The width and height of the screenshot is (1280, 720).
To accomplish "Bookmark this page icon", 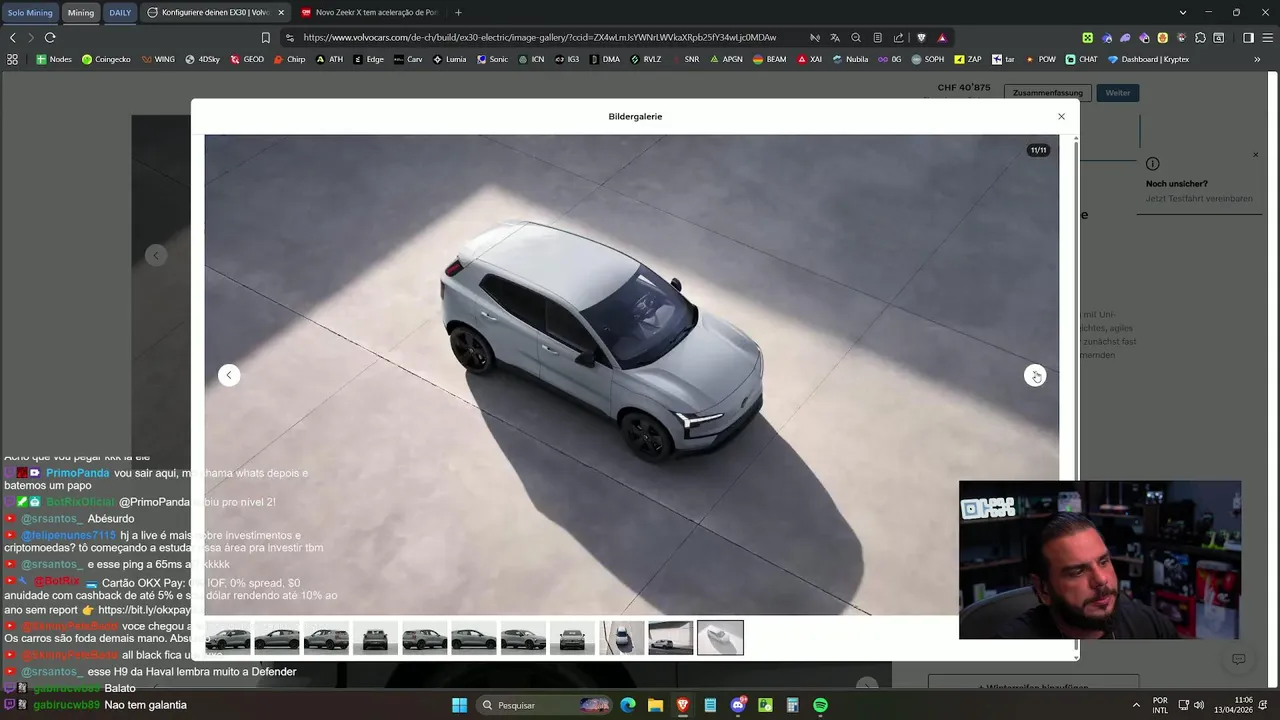I will [266, 37].
